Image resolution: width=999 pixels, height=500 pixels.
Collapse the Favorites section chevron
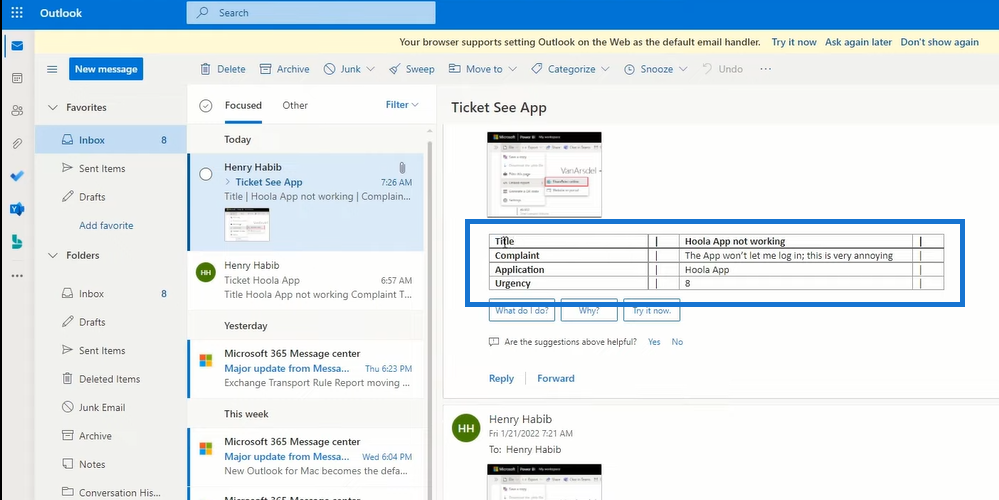(x=53, y=108)
